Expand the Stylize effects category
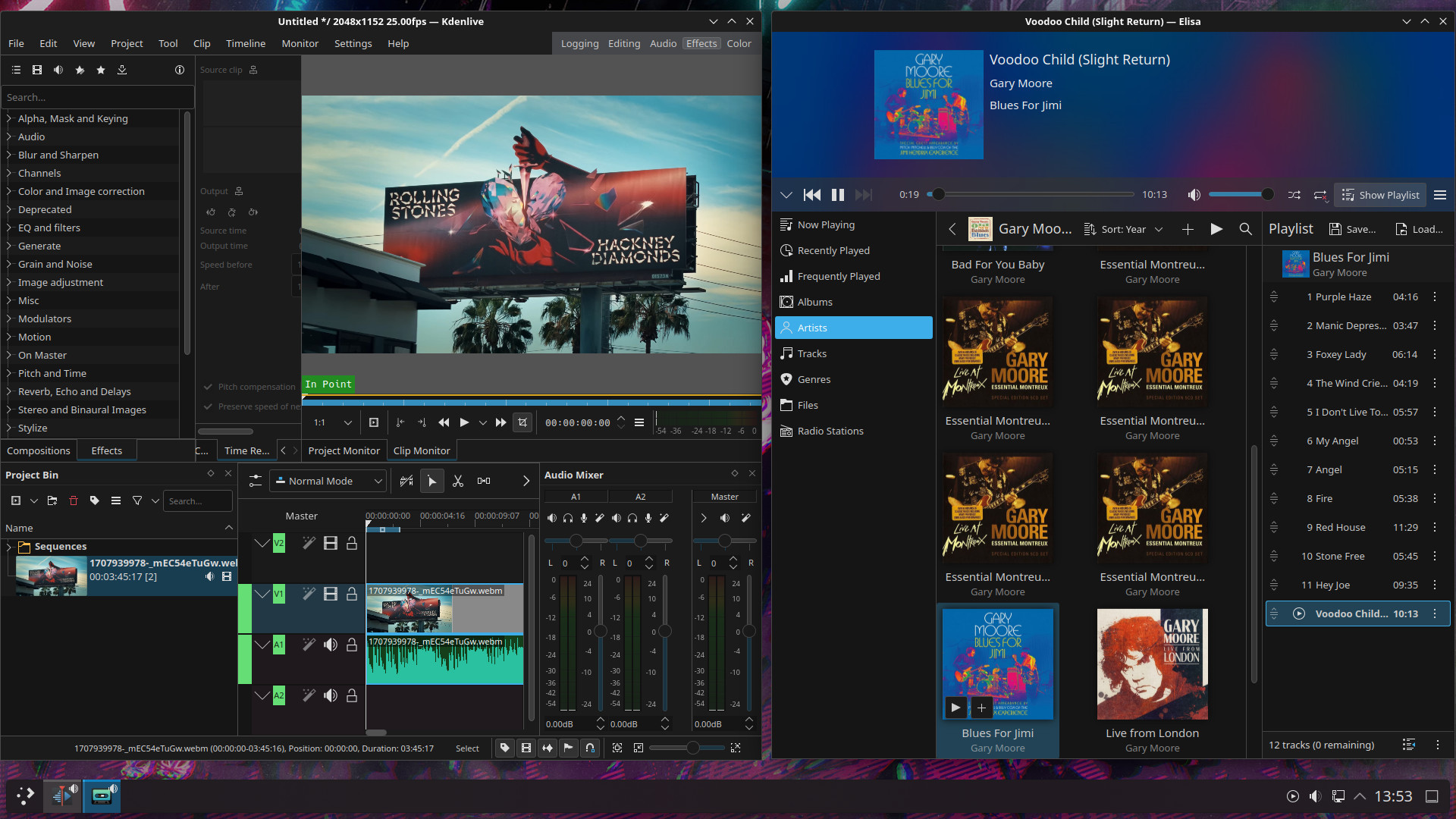Image resolution: width=1456 pixels, height=819 pixels. (9, 428)
